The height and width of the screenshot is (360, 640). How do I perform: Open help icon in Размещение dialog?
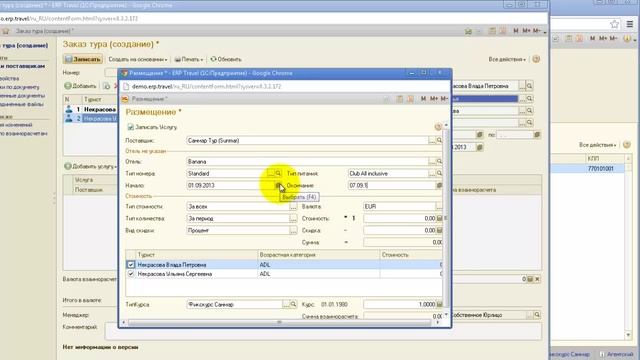pos(438,127)
